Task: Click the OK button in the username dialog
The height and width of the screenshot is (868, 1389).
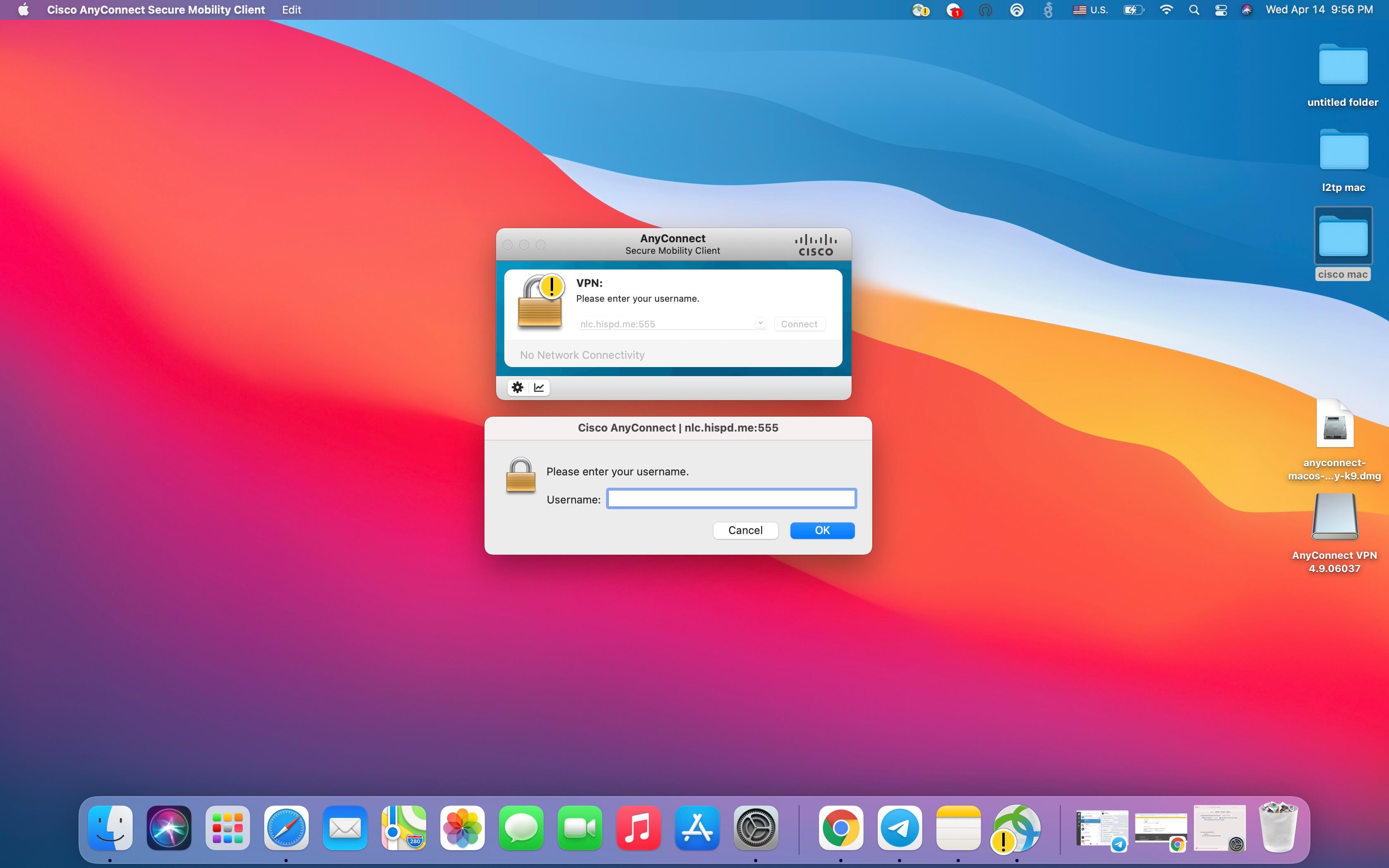Action: pyautogui.click(x=822, y=530)
